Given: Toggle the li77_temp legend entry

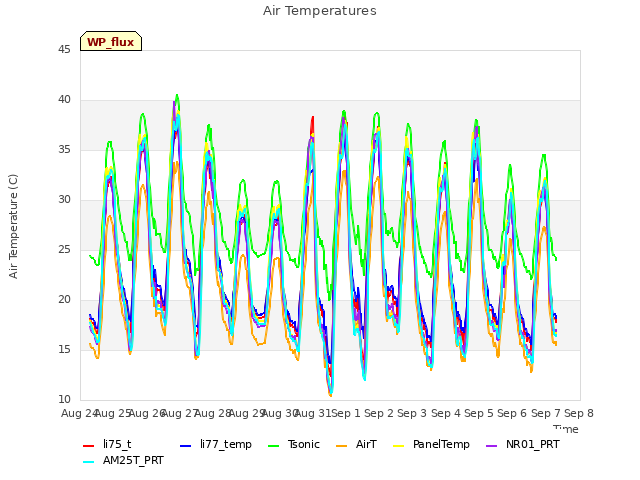Looking at the screenshot, I should tap(216, 444).
